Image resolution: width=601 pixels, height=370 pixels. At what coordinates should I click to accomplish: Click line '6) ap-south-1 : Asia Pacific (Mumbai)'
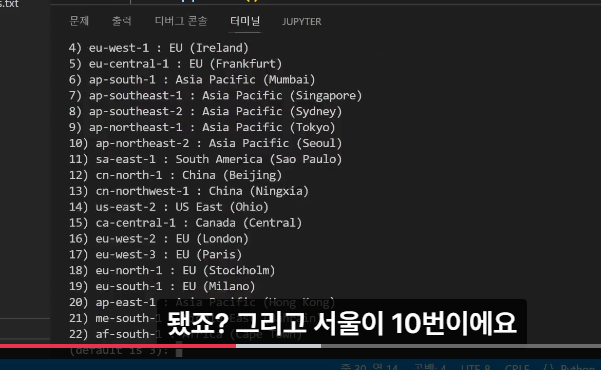[x=192, y=80]
